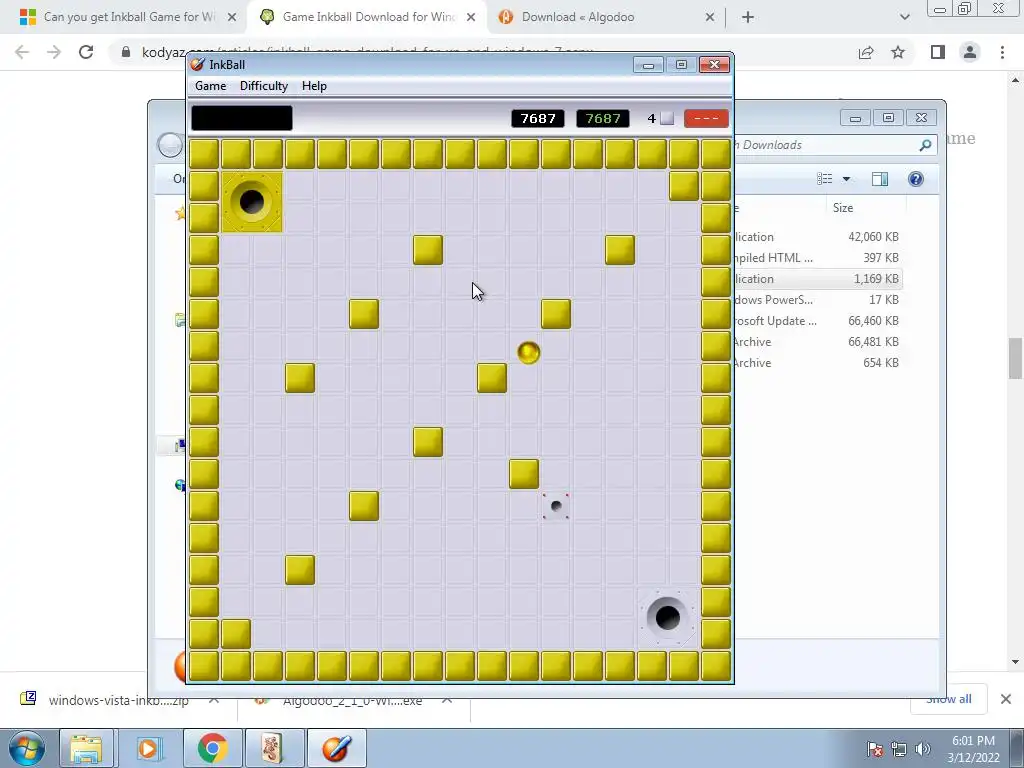The image size is (1024, 768).
Task: Open the Chrome three-dot menu
Action: pos(1002,52)
